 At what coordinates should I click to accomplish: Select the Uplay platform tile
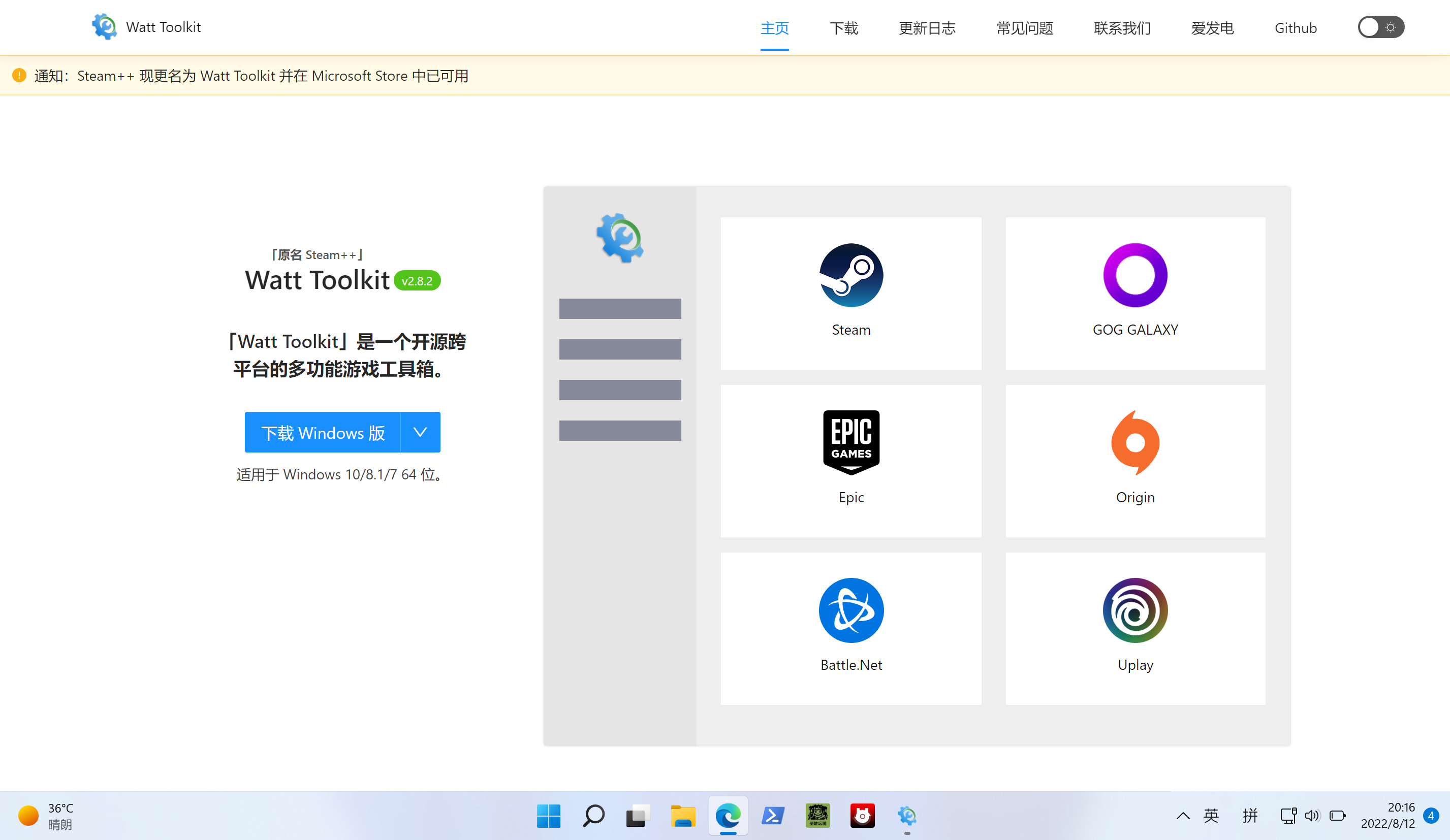pyautogui.click(x=1134, y=627)
